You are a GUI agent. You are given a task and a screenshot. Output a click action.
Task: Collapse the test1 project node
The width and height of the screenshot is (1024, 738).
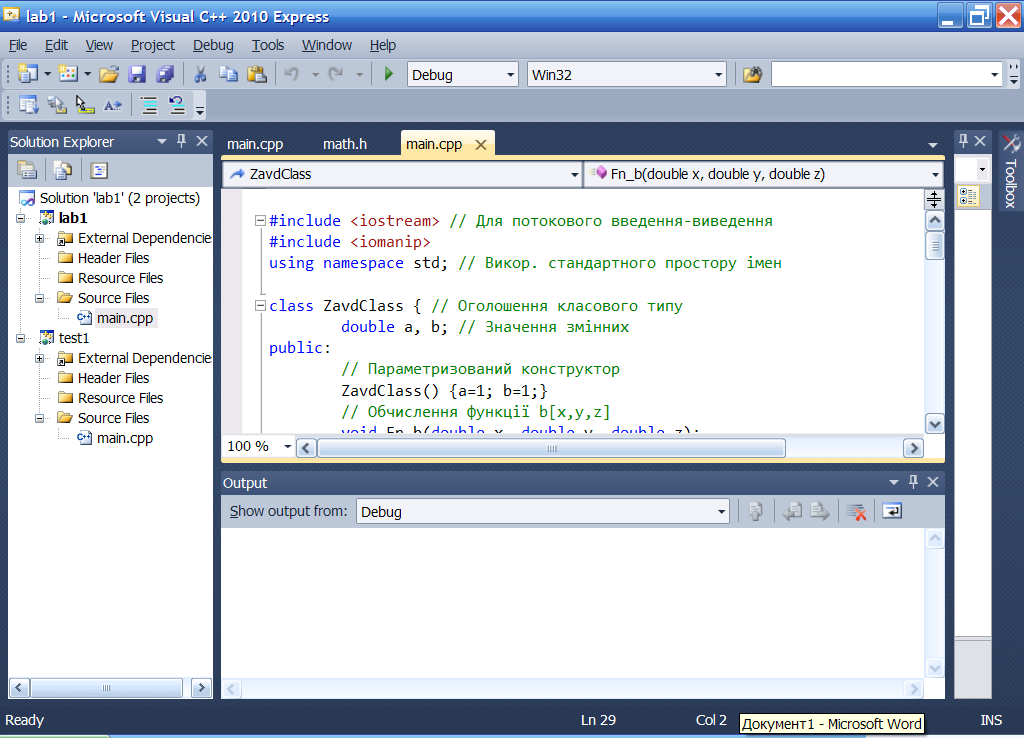pyautogui.click(x=21, y=338)
